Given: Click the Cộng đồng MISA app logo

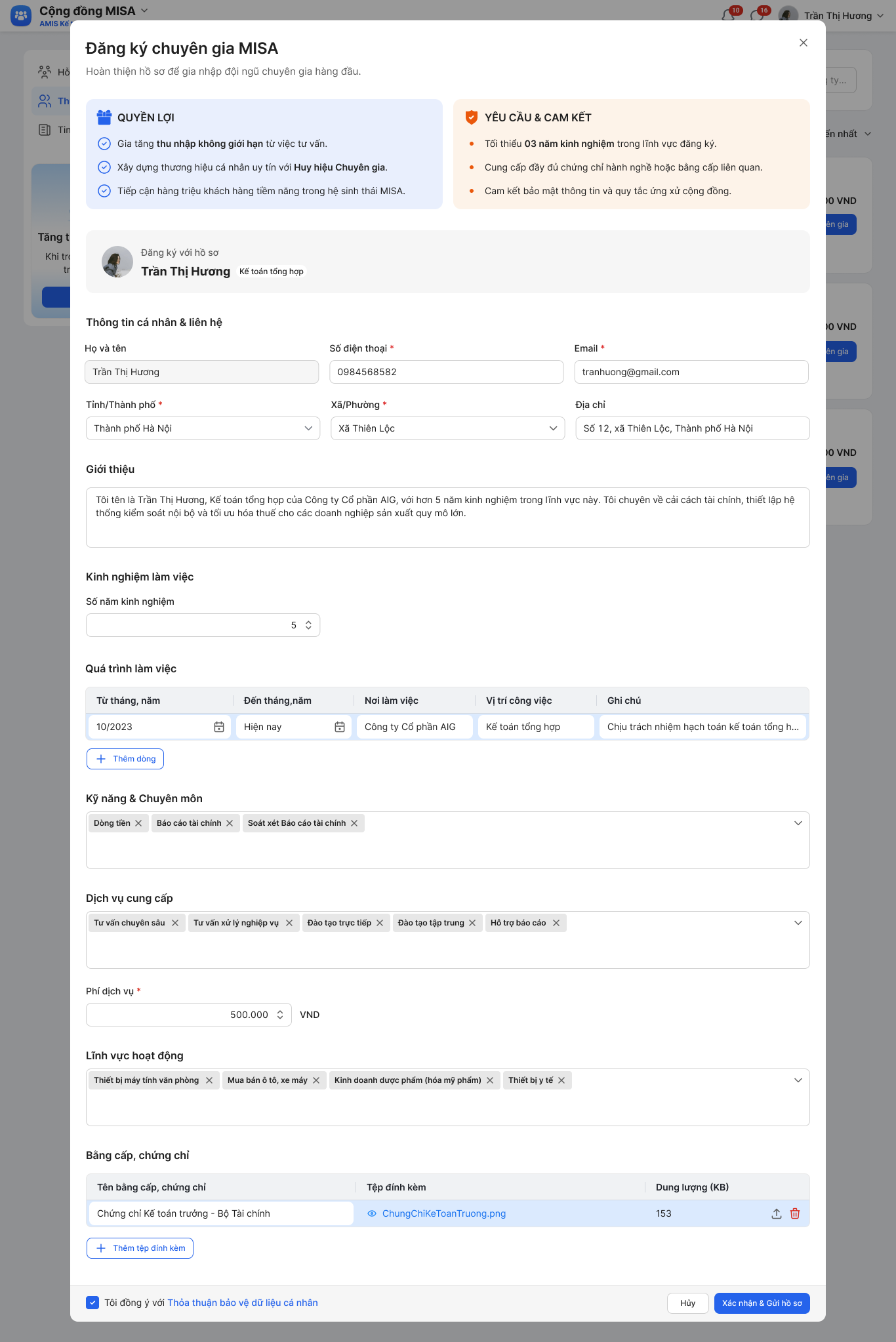Looking at the screenshot, I should (21, 16).
